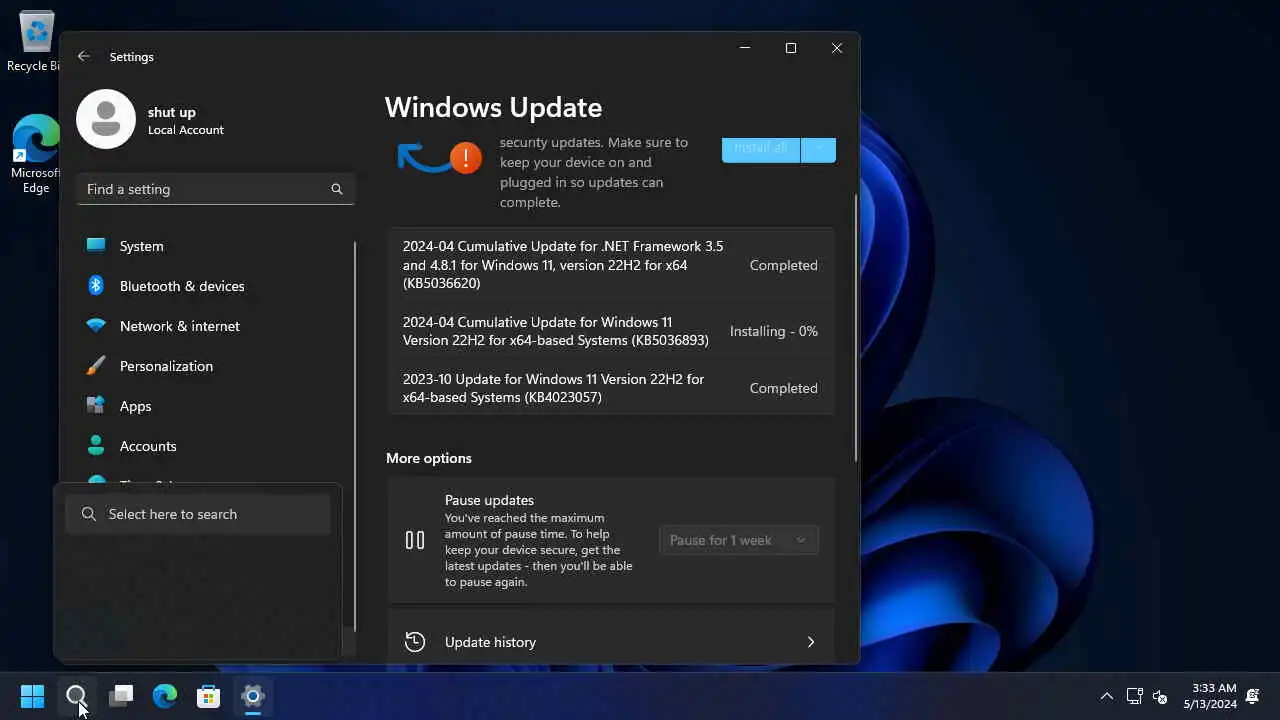The height and width of the screenshot is (720, 1280).
Task: Click the Find a setting search box
Action: 216,189
